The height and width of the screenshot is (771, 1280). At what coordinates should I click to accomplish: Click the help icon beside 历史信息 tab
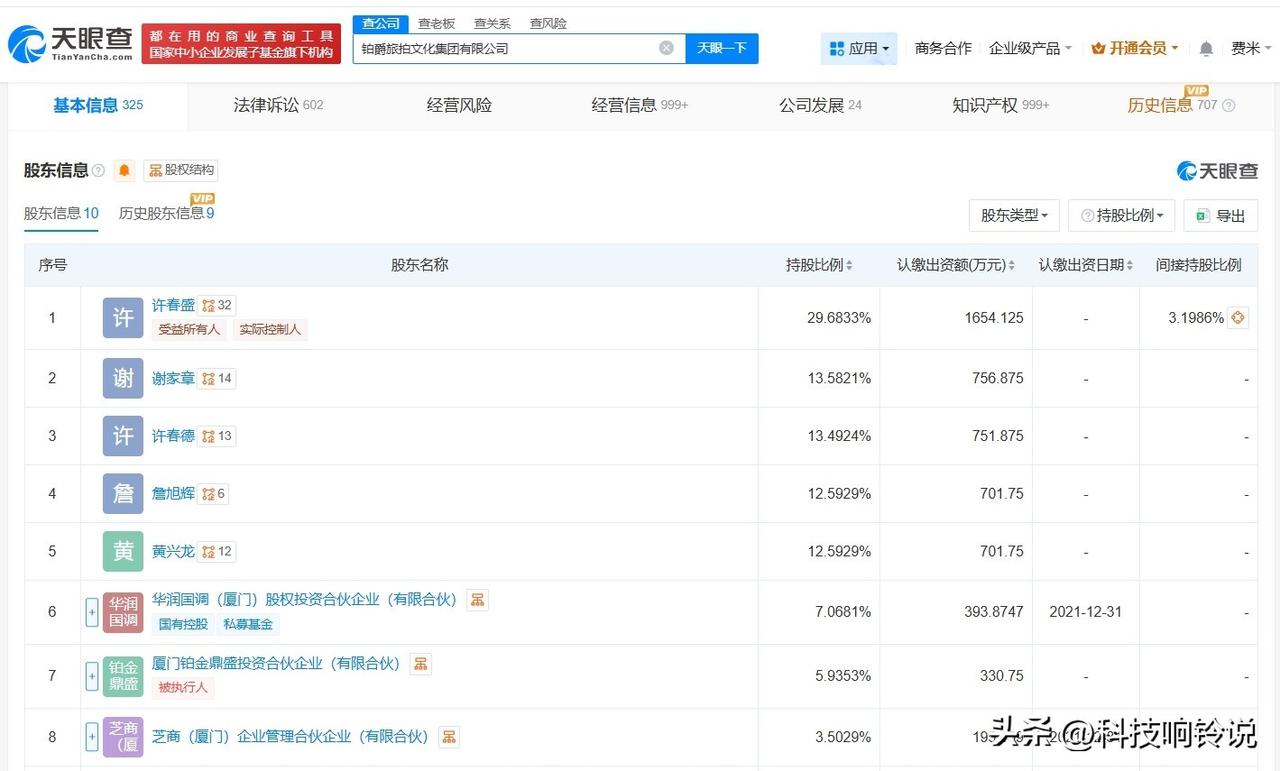point(1229,106)
